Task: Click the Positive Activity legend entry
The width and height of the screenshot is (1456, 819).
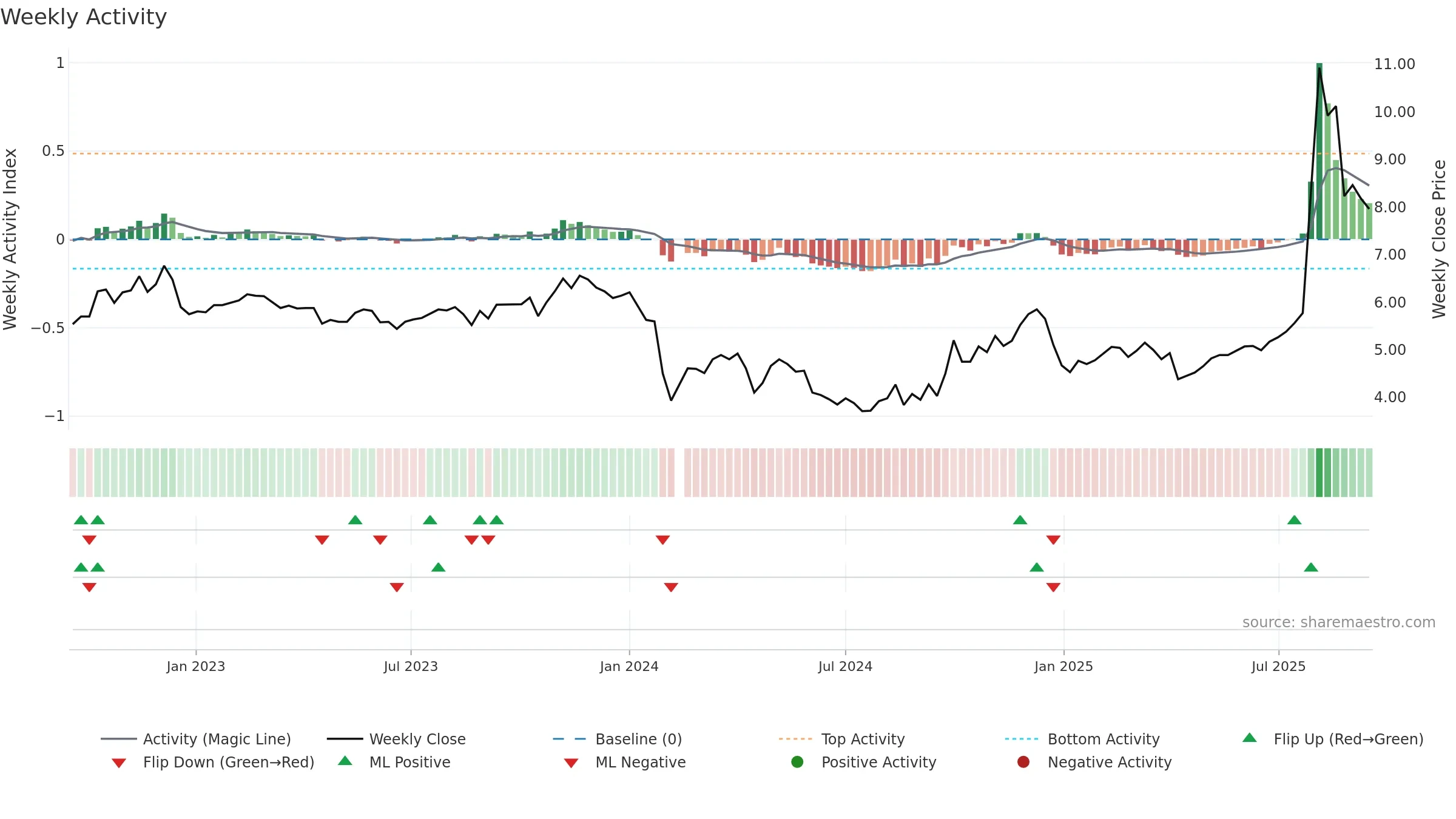Action: coord(864,762)
